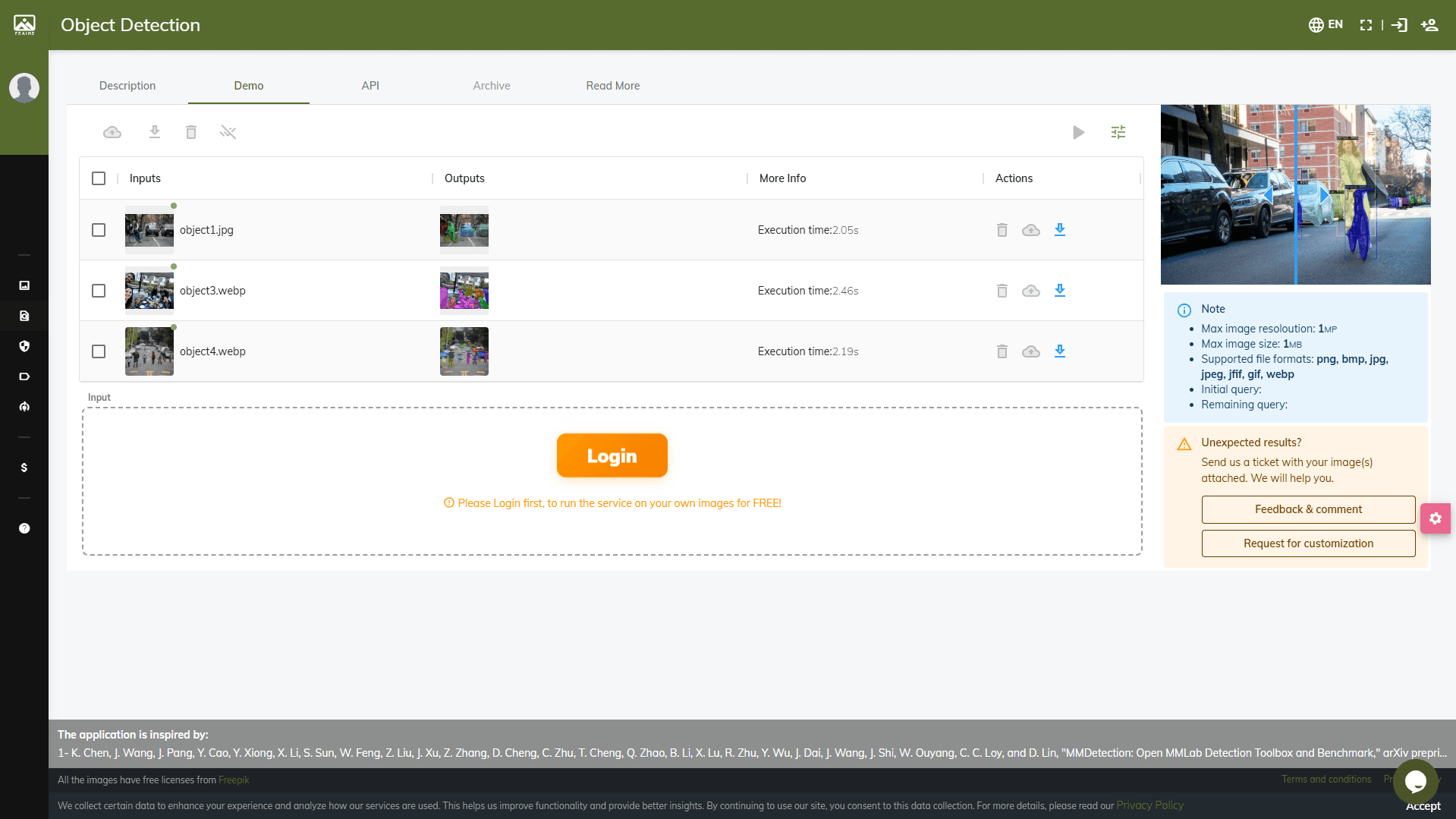The width and height of the screenshot is (1456, 819).
Task: Click the cloud icon next to object3.webp
Action: [x=1030, y=290]
